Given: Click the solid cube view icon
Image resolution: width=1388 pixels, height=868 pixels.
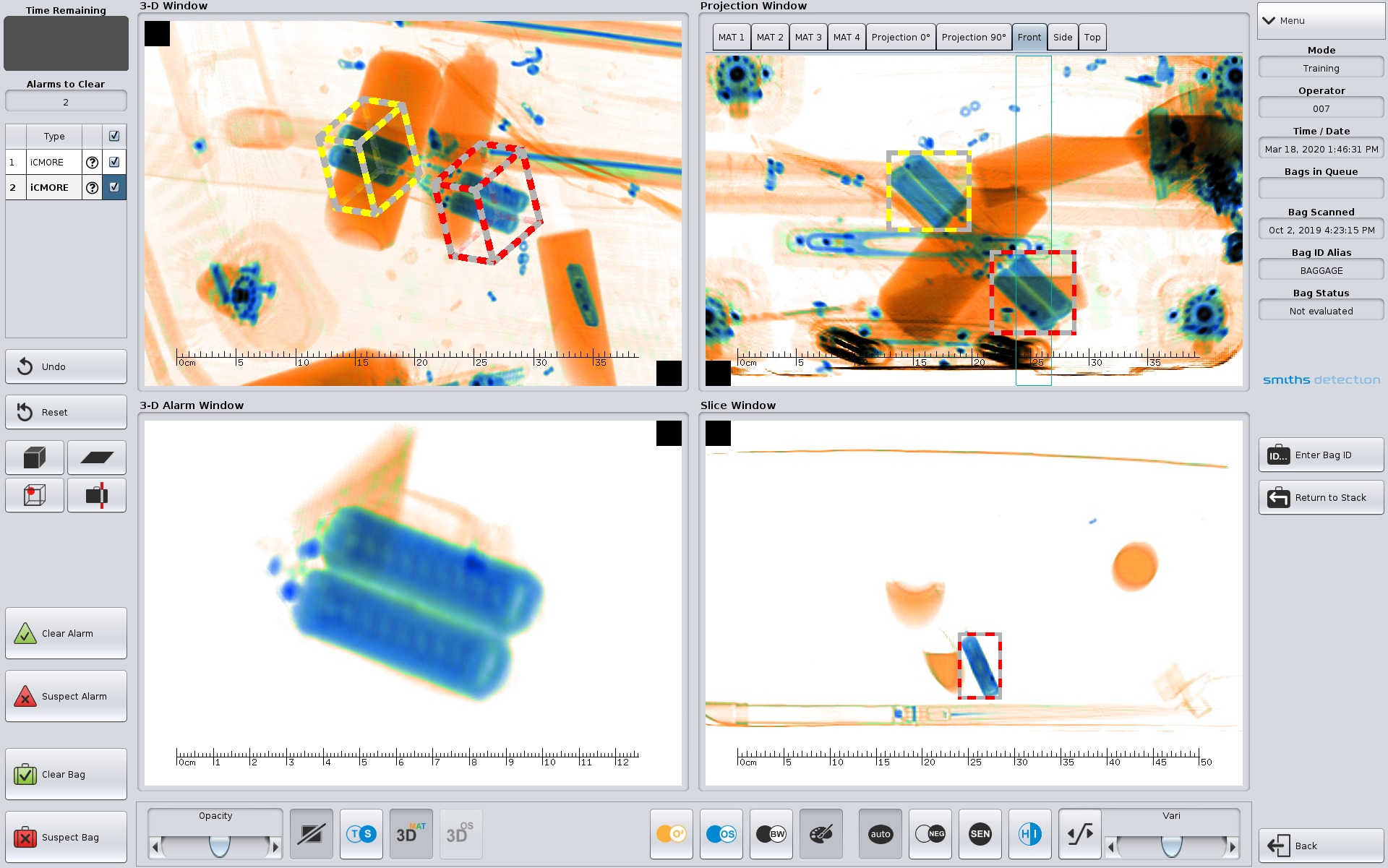Looking at the screenshot, I should [x=35, y=457].
